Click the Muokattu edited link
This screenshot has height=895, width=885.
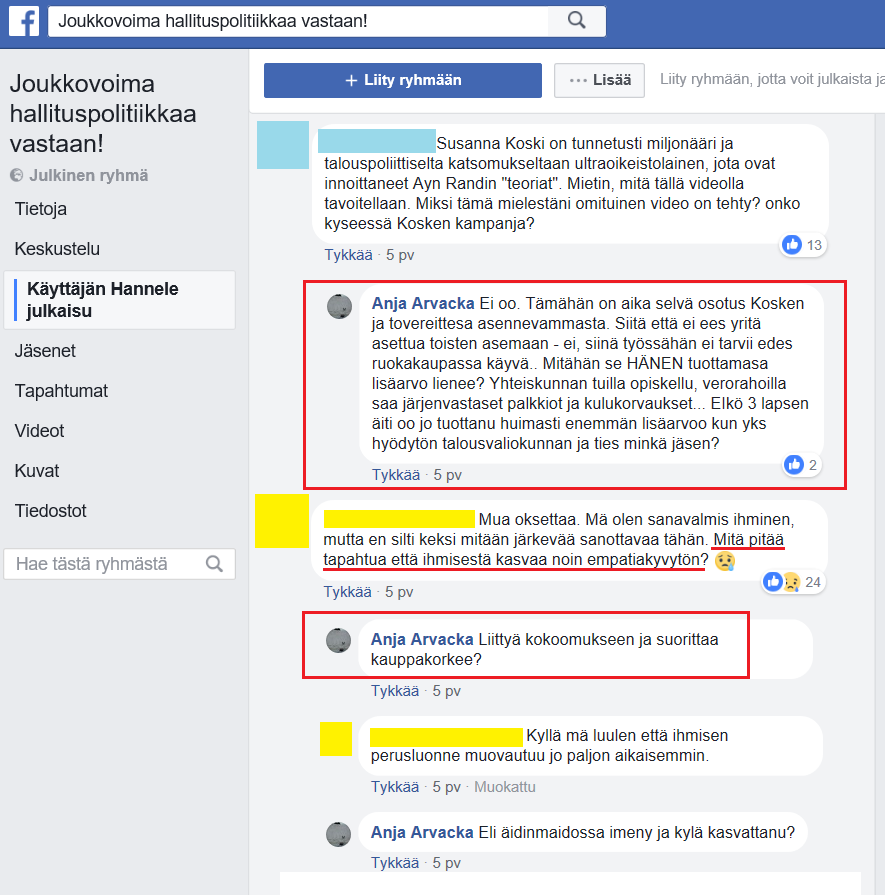pos(505,787)
